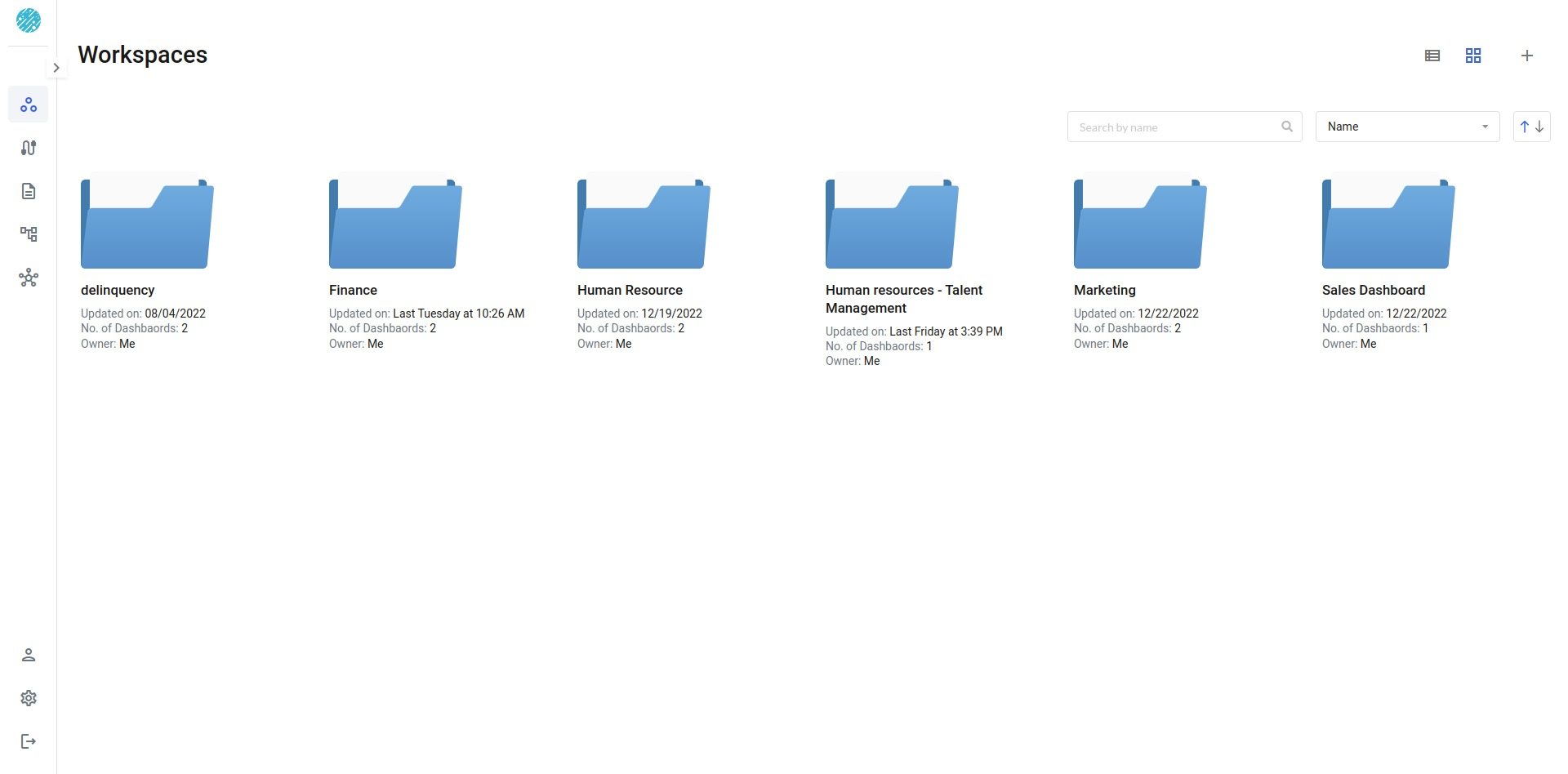The width and height of the screenshot is (1568, 774).
Task: Click Finance's Owner: Me line
Action: pyautogui.click(x=356, y=344)
